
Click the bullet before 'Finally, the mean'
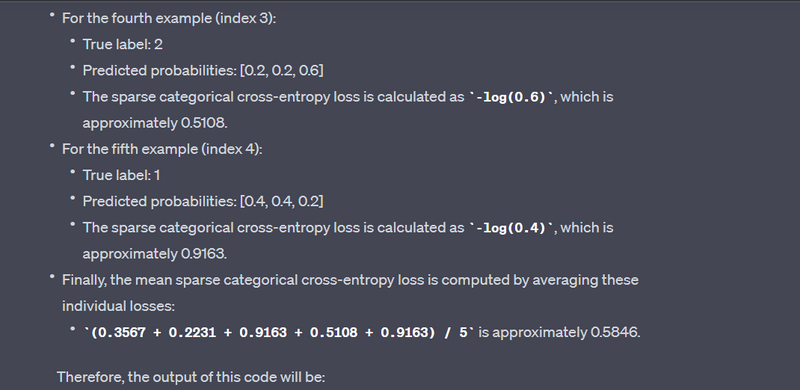52,277
